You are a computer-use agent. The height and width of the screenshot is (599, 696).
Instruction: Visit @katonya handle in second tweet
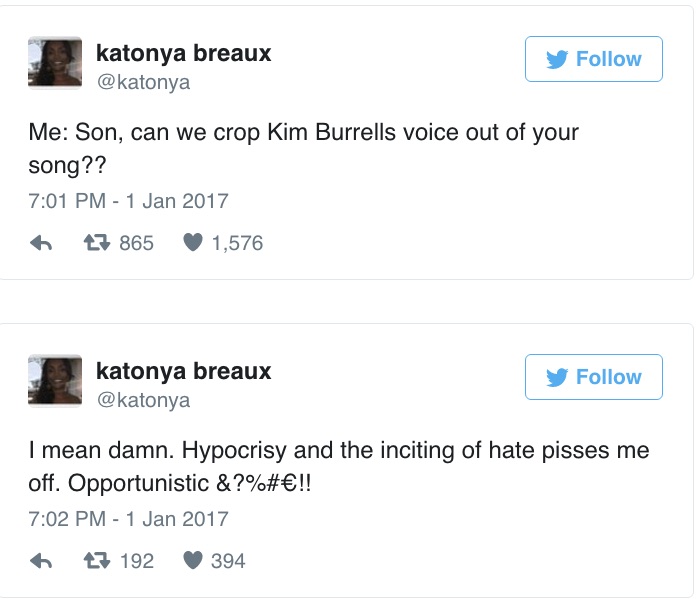(142, 400)
